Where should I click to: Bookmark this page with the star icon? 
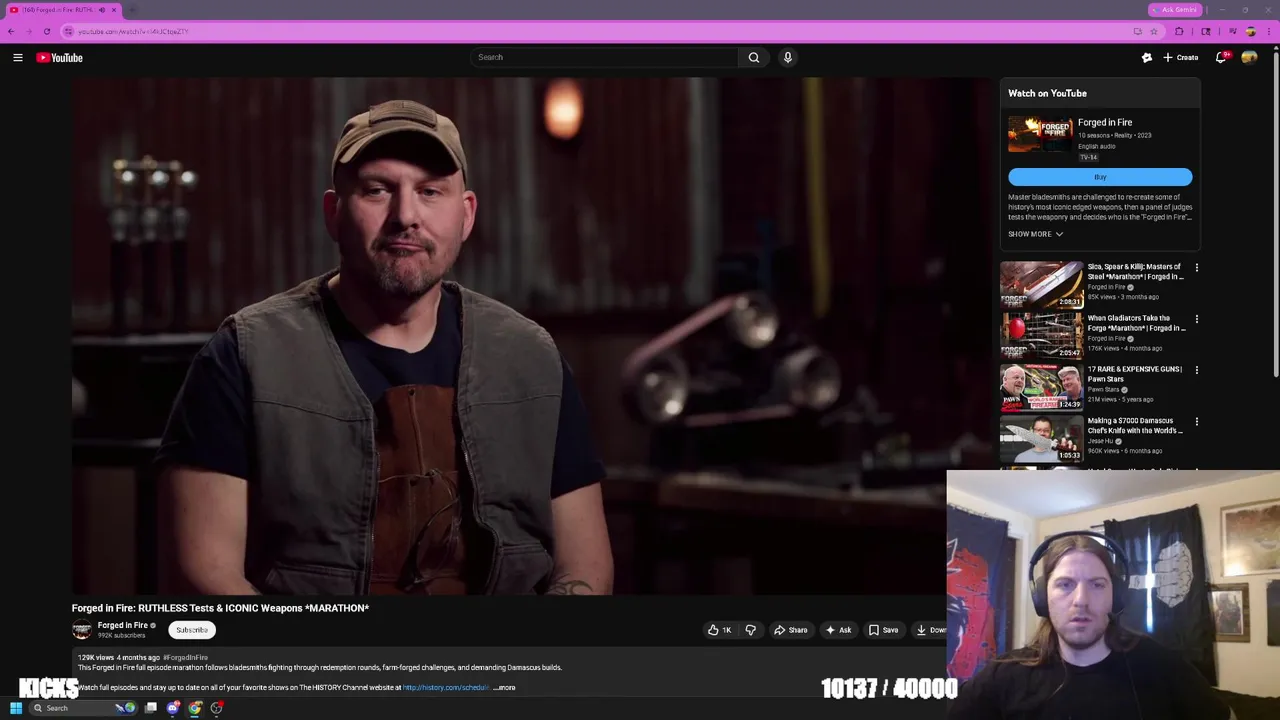[x=1153, y=31]
